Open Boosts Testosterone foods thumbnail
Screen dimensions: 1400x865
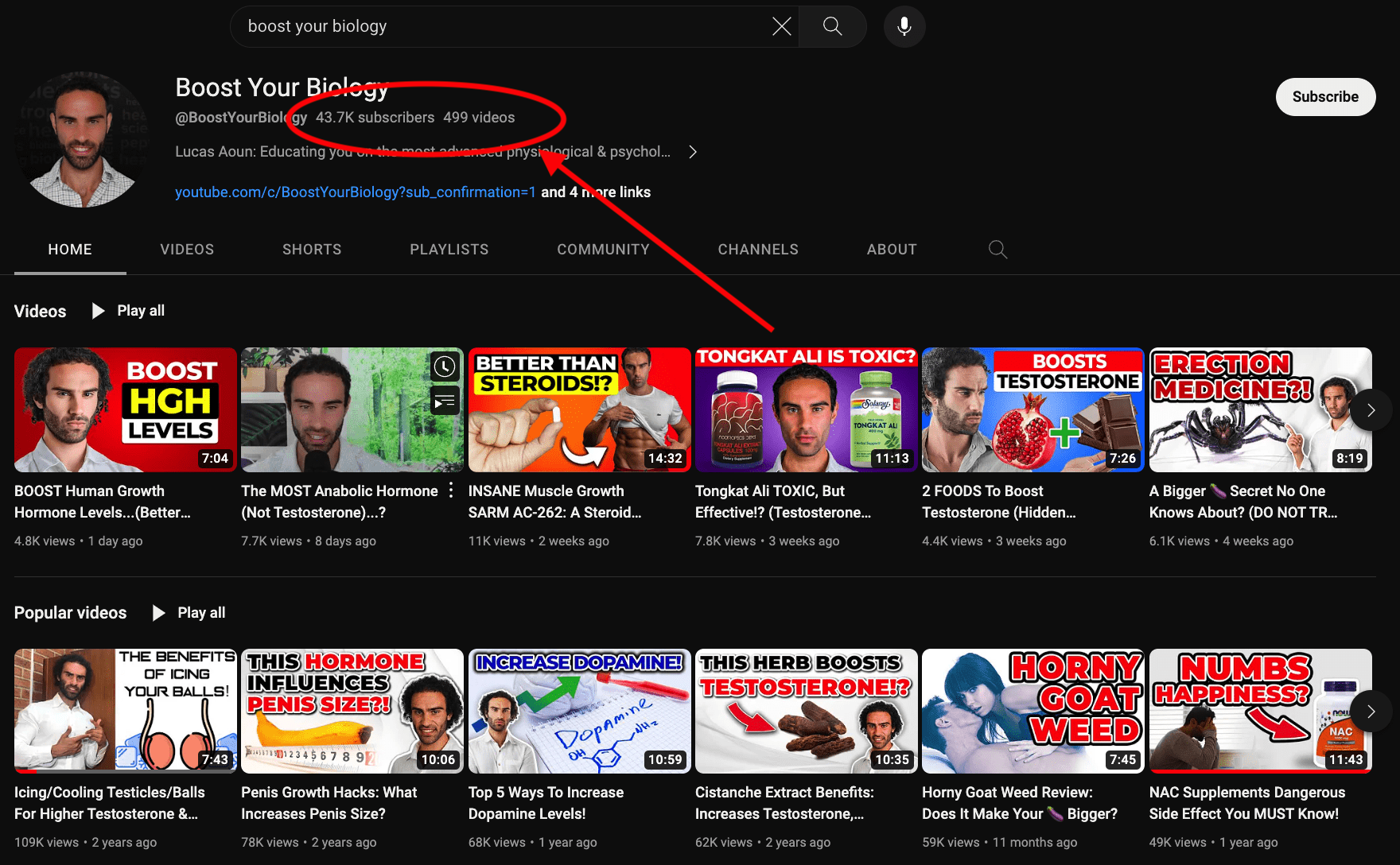click(1033, 409)
